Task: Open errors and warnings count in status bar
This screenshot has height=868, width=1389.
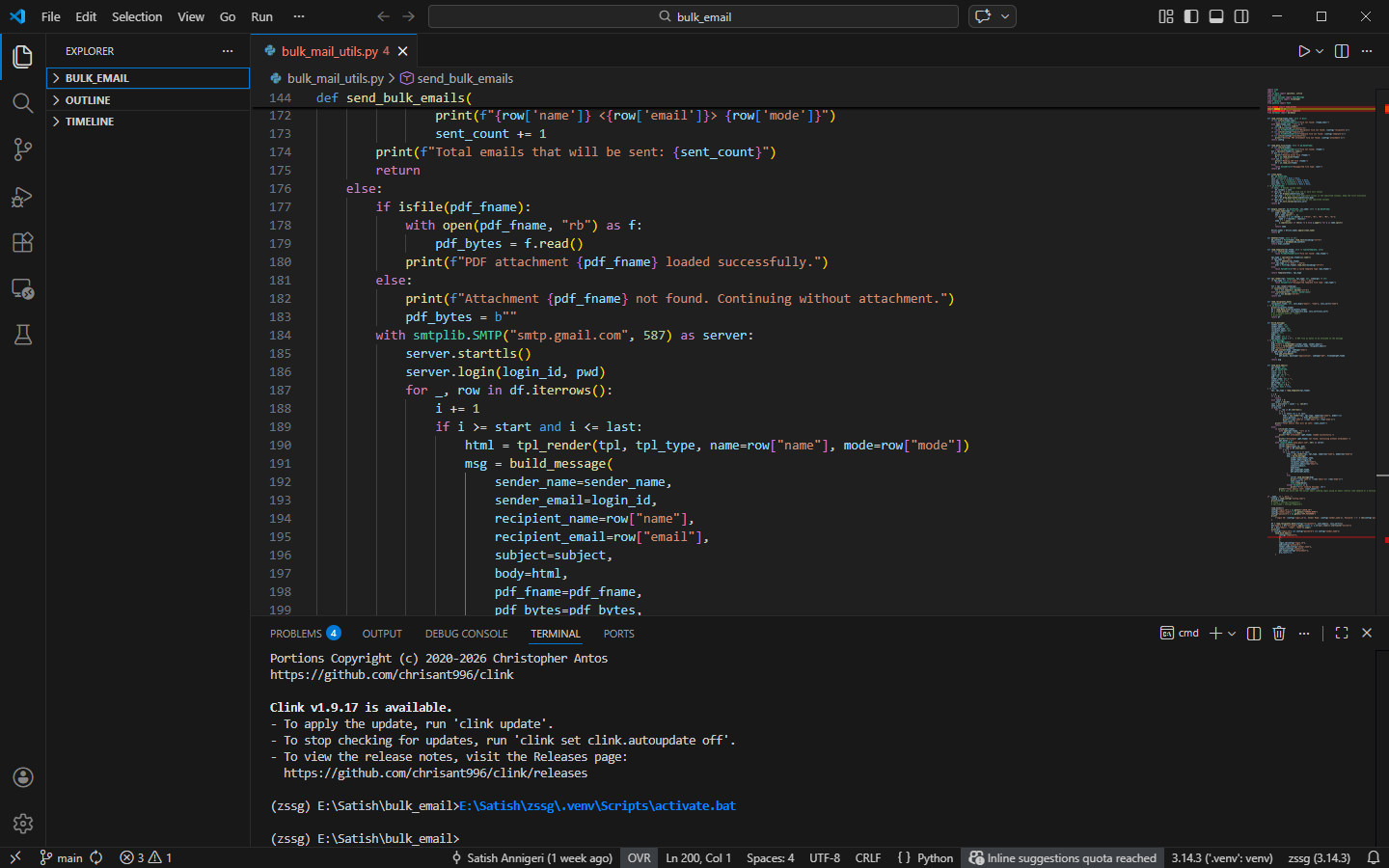Action: [146, 857]
